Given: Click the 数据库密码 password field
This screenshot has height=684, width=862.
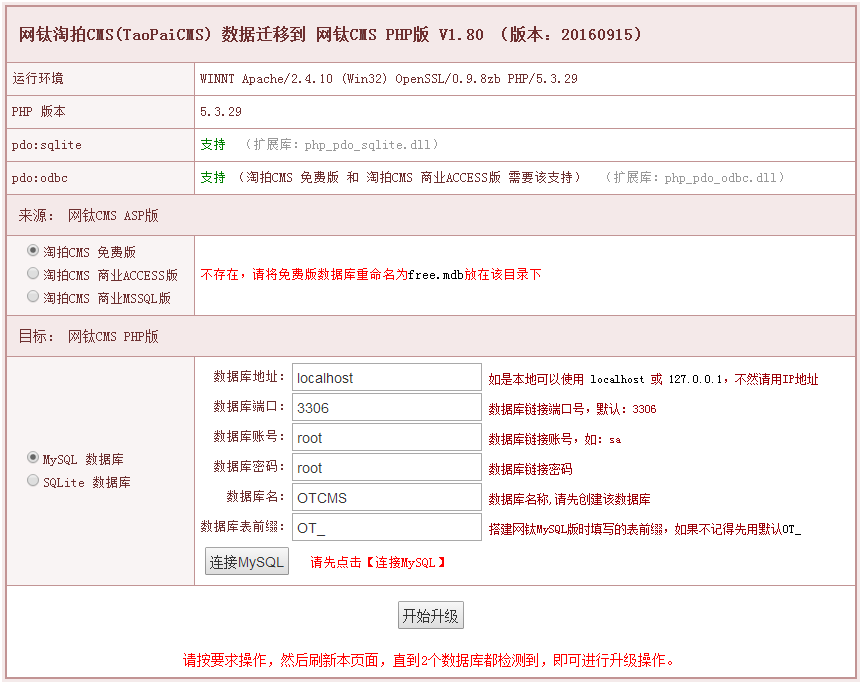Looking at the screenshot, I should [385, 467].
